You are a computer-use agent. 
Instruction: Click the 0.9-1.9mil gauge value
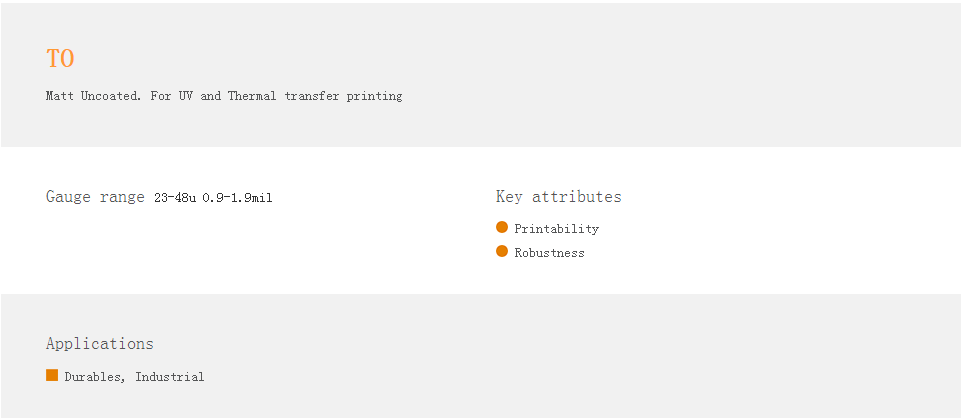coord(237,198)
